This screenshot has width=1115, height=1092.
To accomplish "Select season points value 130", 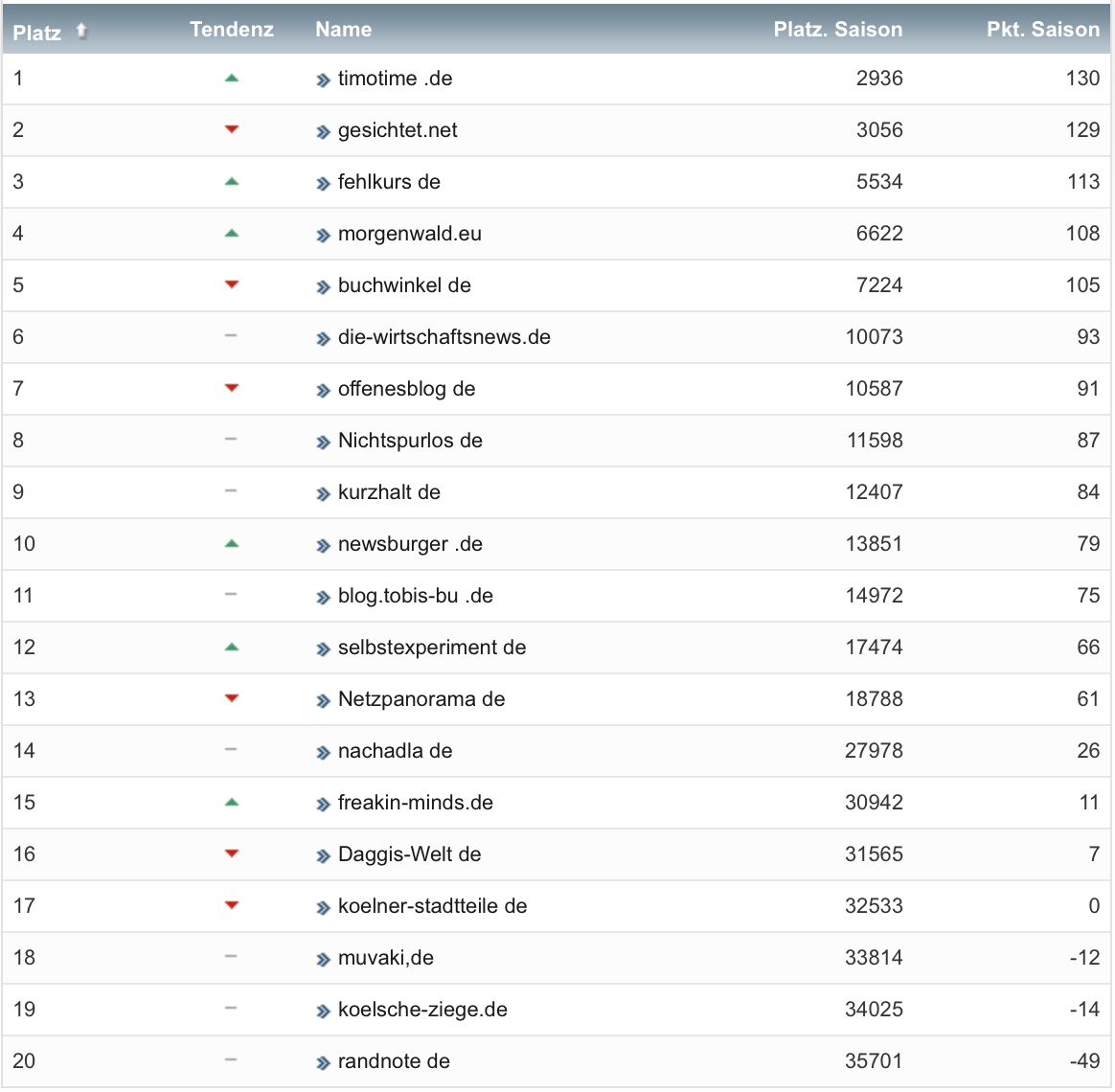I will (x=1082, y=79).
